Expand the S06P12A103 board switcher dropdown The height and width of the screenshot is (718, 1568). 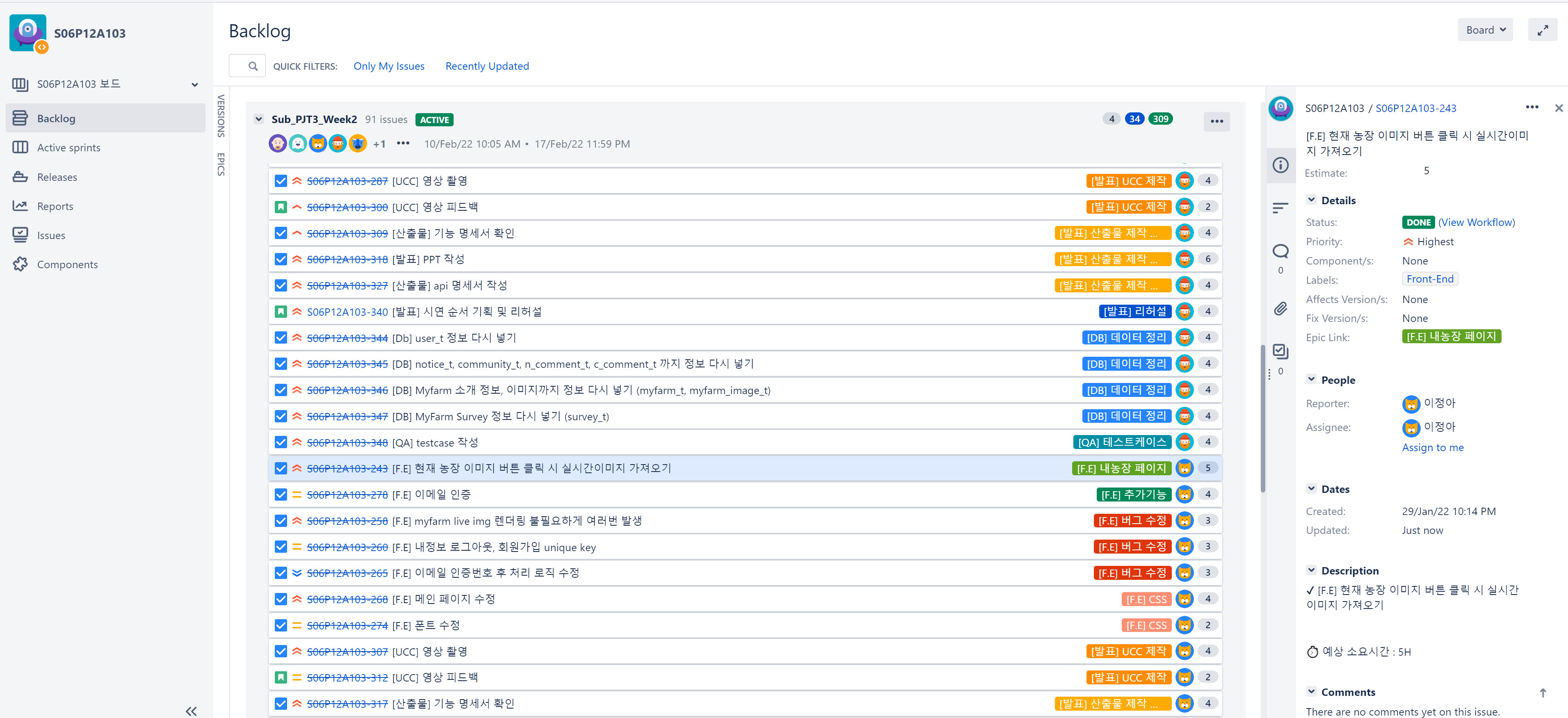coord(195,84)
